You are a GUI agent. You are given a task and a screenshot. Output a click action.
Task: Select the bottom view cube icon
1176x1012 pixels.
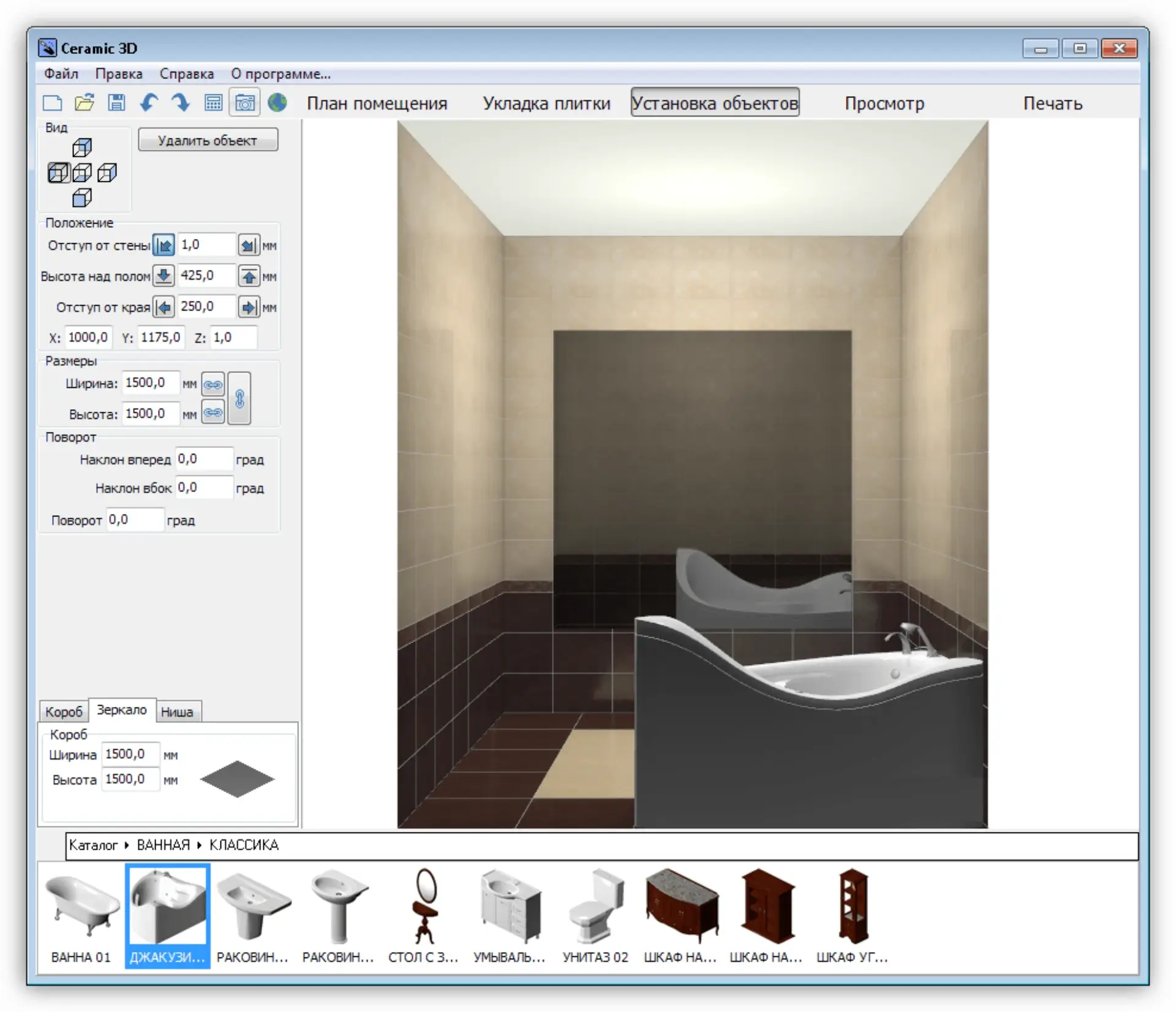(82, 198)
